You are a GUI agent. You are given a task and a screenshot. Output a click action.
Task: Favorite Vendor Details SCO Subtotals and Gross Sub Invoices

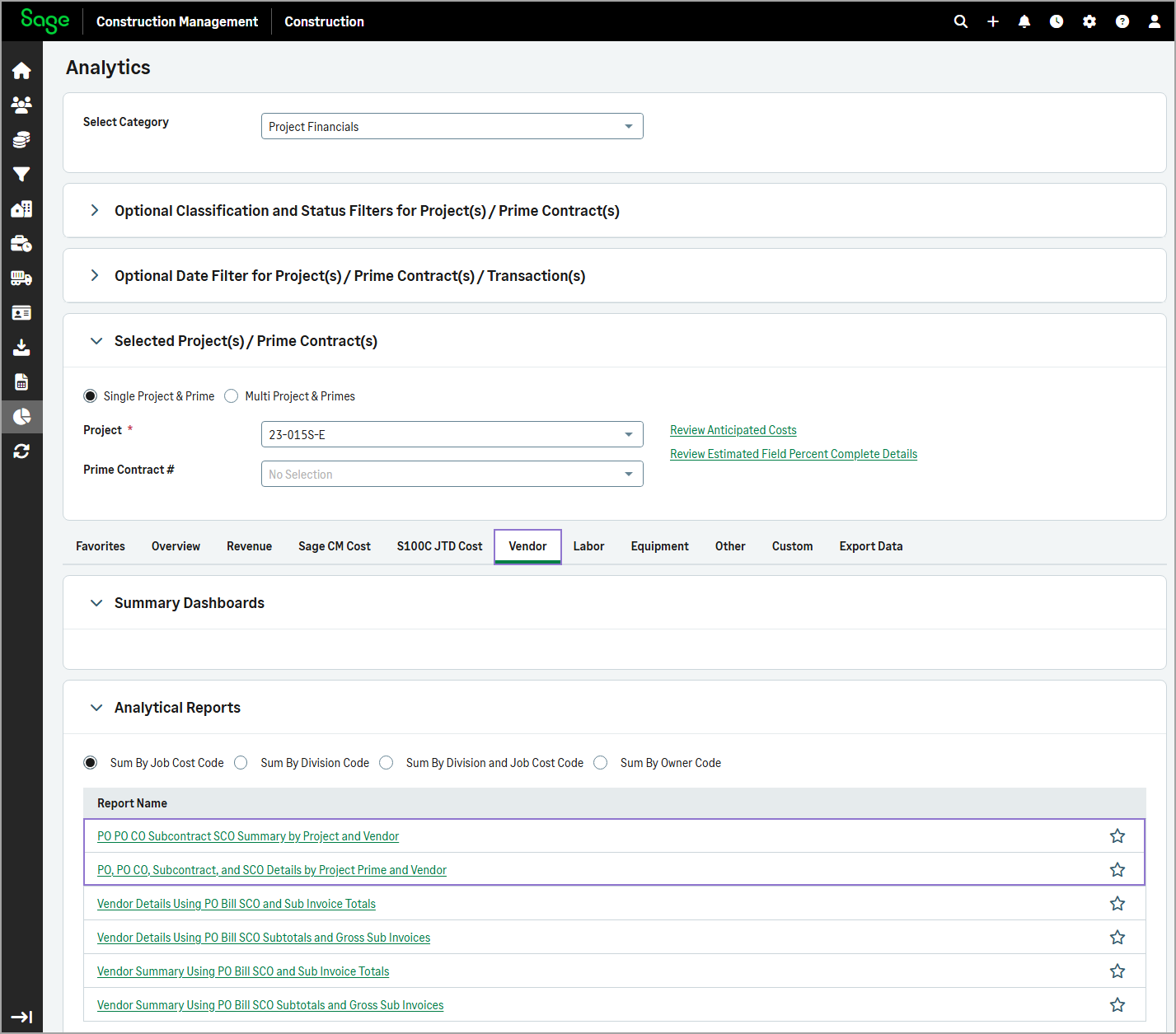tap(1117, 938)
